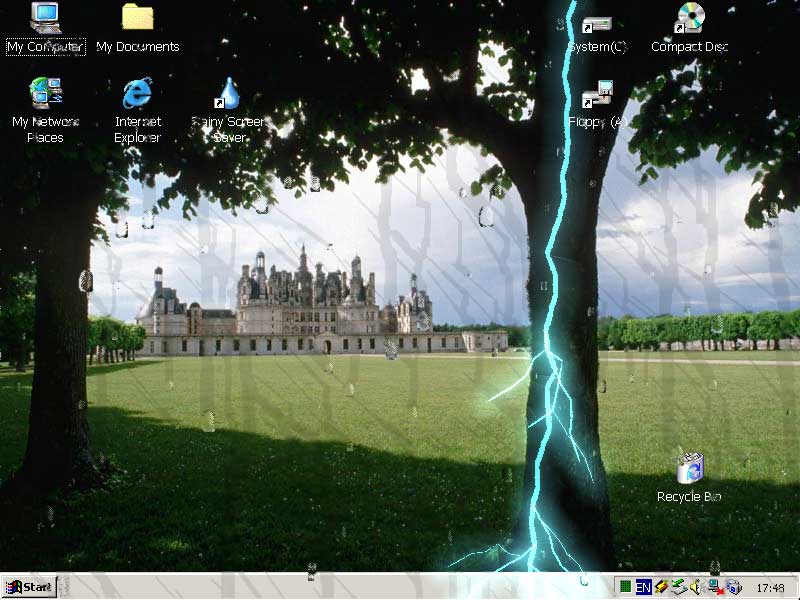Click the 17:48 taskbar clock
This screenshot has height=600, width=800.
pyautogui.click(x=770, y=588)
